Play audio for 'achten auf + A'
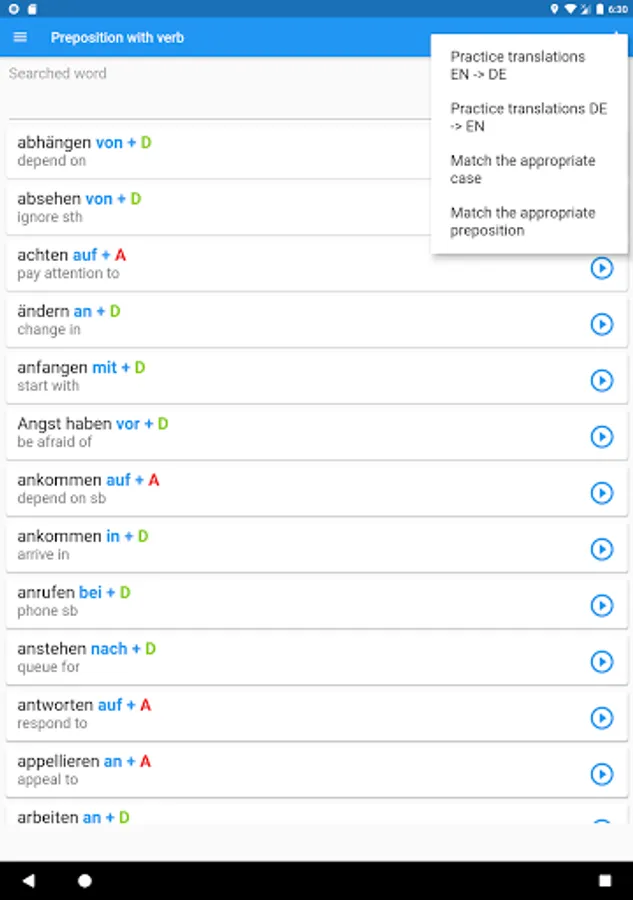The width and height of the screenshot is (633, 900). pyautogui.click(x=601, y=268)
